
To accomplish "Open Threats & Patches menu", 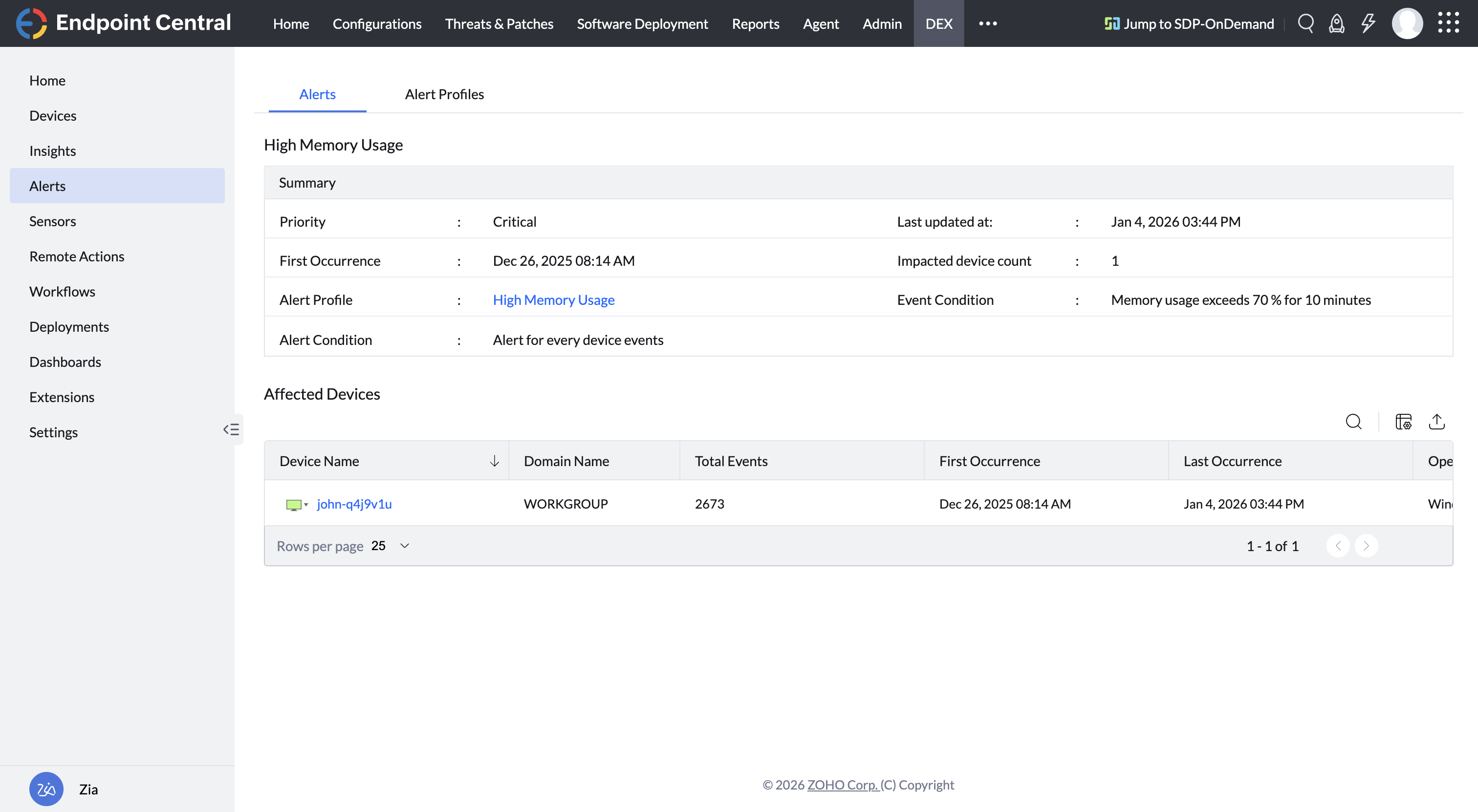I will [499, 23].
